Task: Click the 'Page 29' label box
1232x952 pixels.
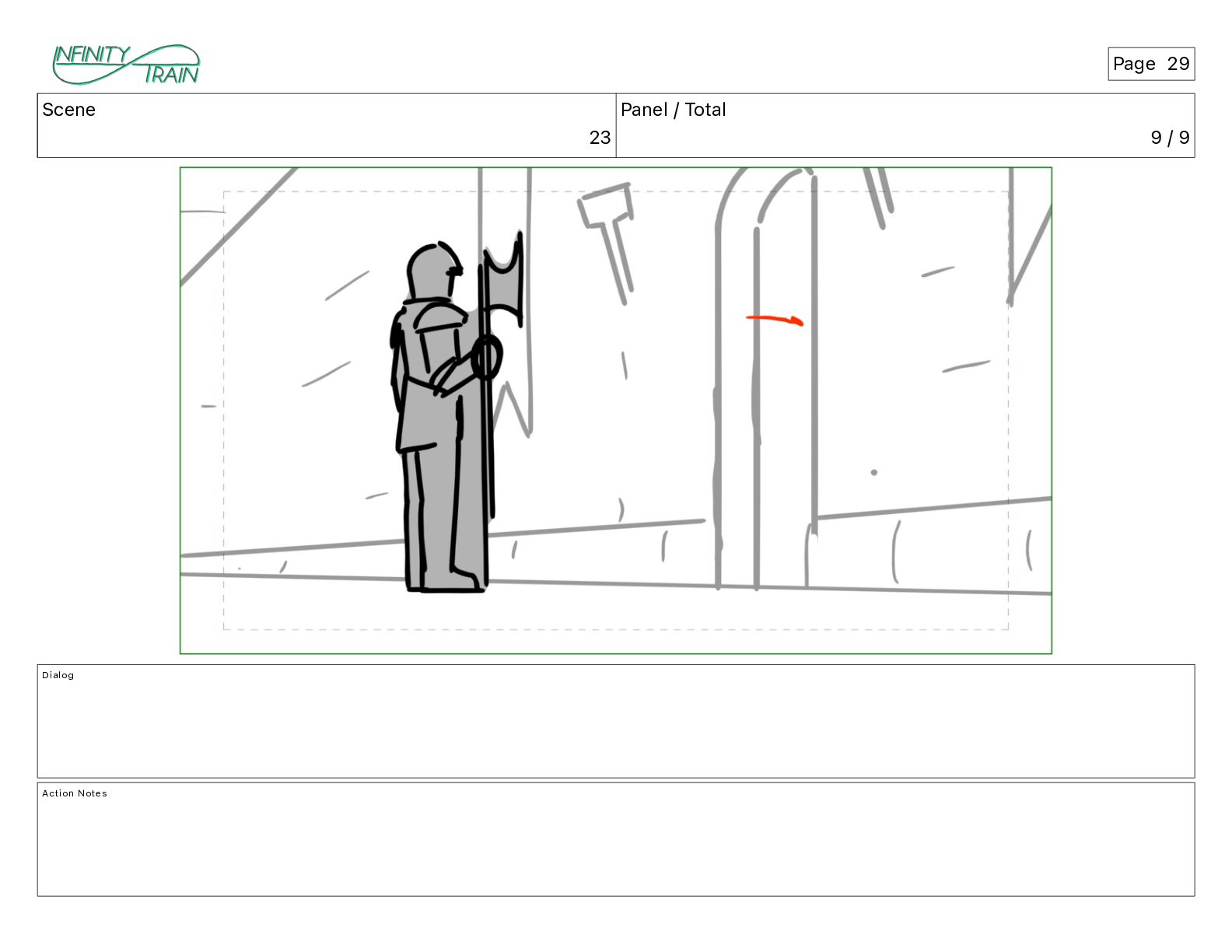Action: (1151, 64)
